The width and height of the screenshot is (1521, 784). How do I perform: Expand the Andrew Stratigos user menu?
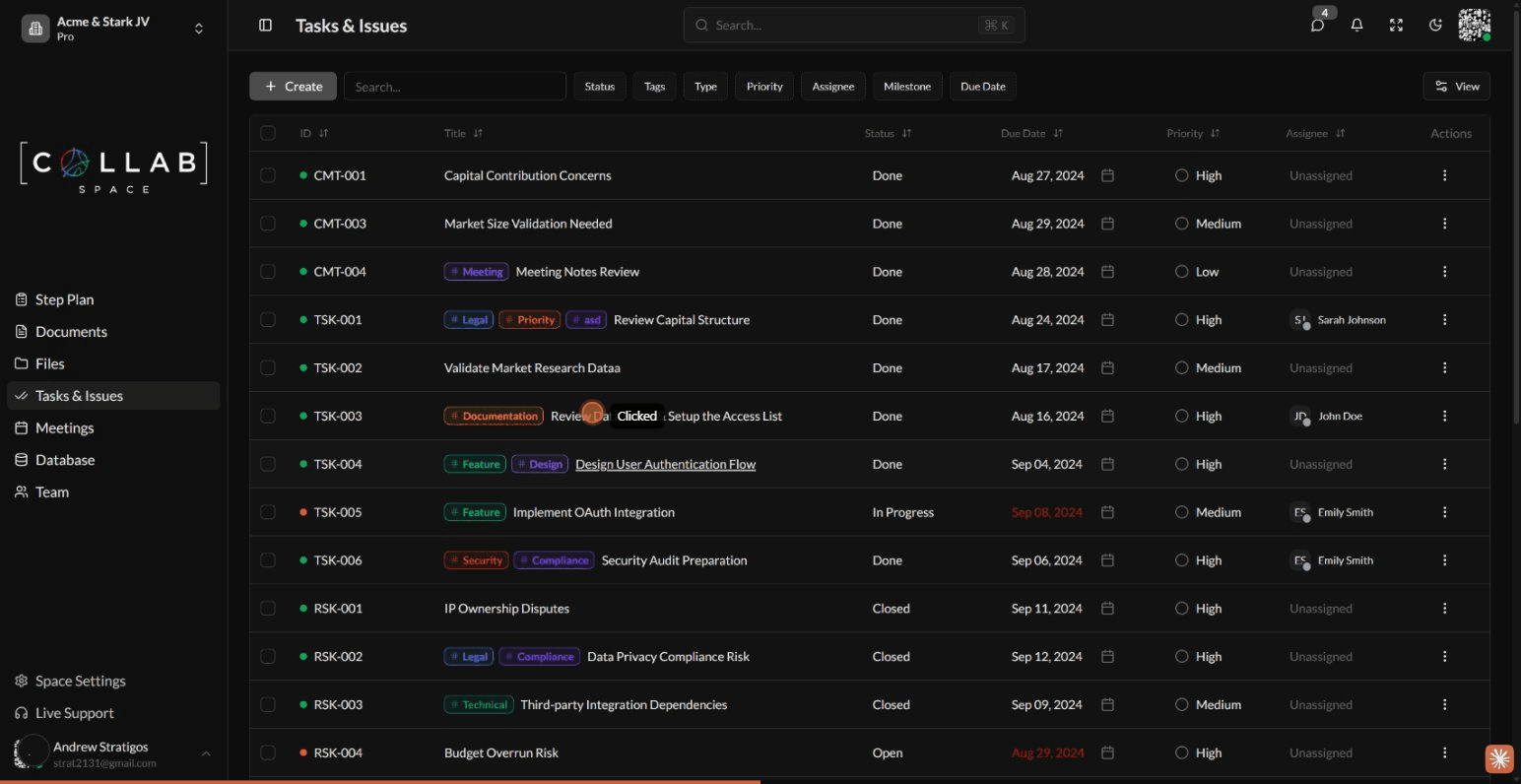(206, 753)
